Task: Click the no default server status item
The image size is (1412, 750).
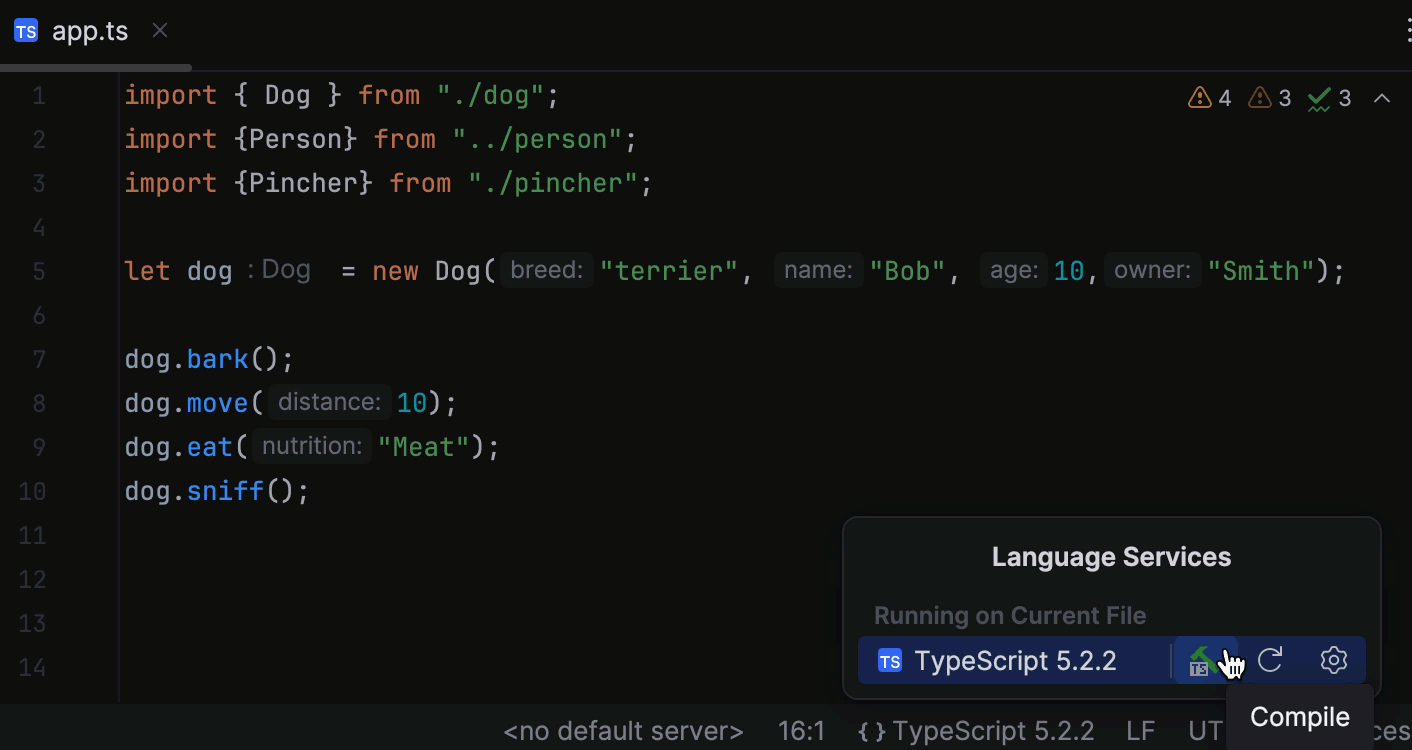Action: (x=622, y=731)
